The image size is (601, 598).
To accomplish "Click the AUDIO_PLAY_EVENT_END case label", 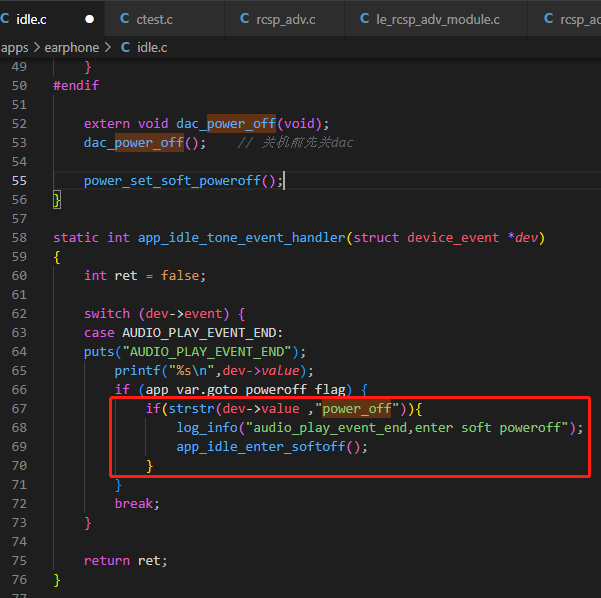I will coord(202,333).
